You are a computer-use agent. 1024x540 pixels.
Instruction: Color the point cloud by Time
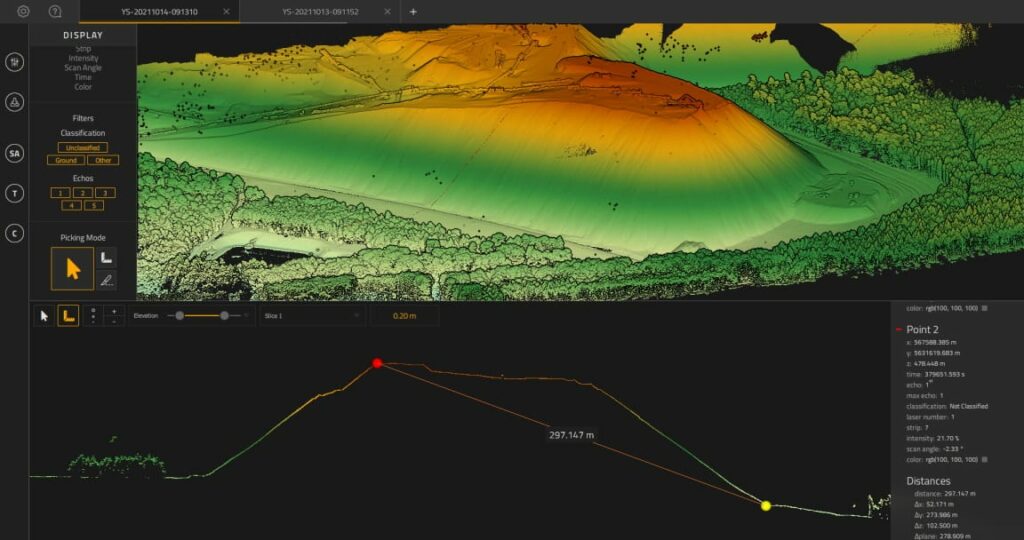point(83,77)
